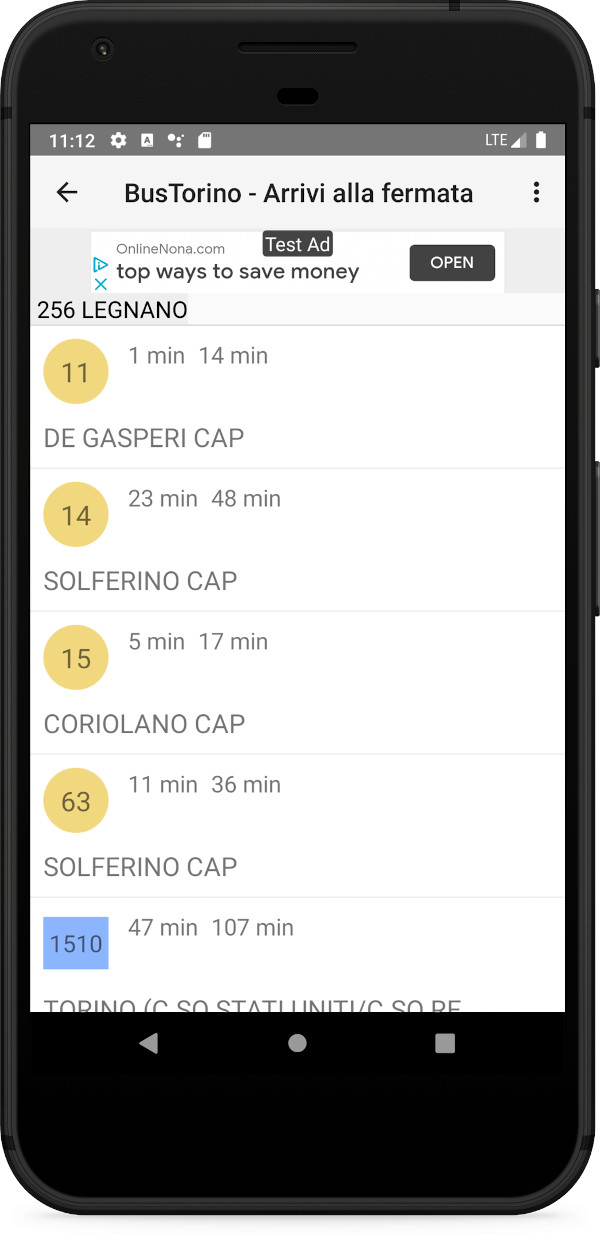Viewport: 600px width, 1238px height.
Task: Tap the back arrow in the toolbar
Action: (x=67, y=192)
